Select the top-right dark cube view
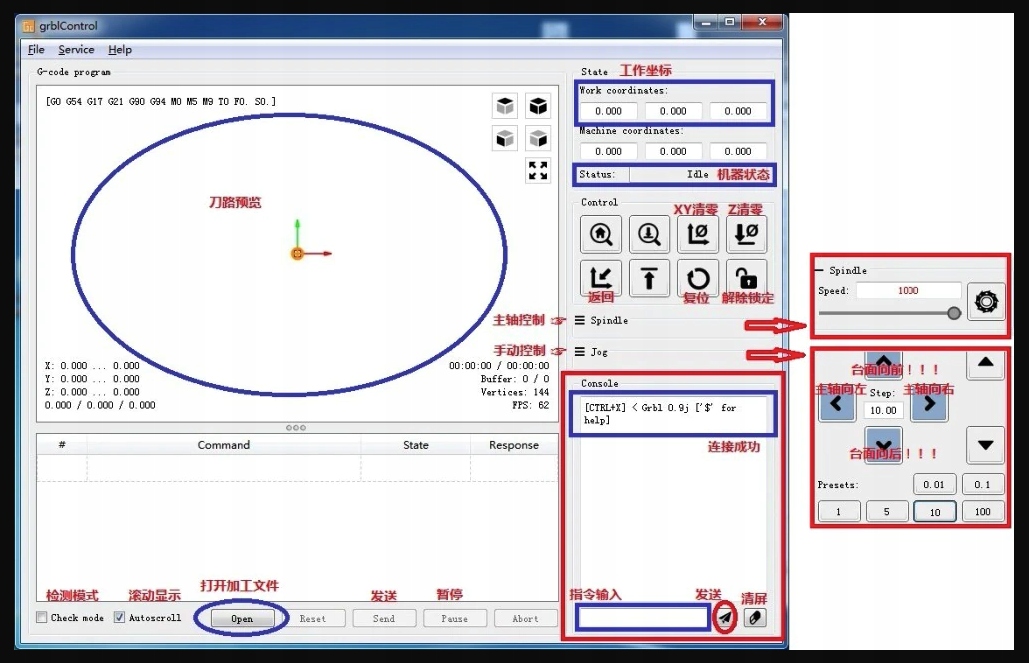This screenshot has height=663, width=1029. point(538,106)
